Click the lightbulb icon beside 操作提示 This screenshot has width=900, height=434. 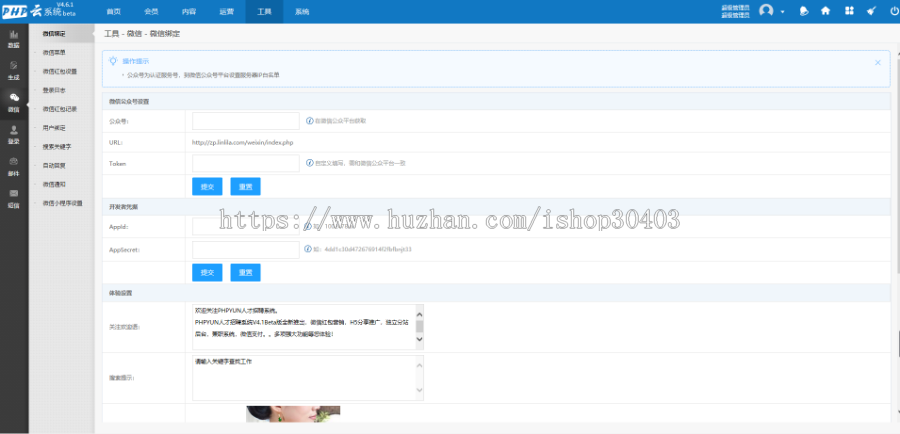pyautogui.click(x=114, y=60)
